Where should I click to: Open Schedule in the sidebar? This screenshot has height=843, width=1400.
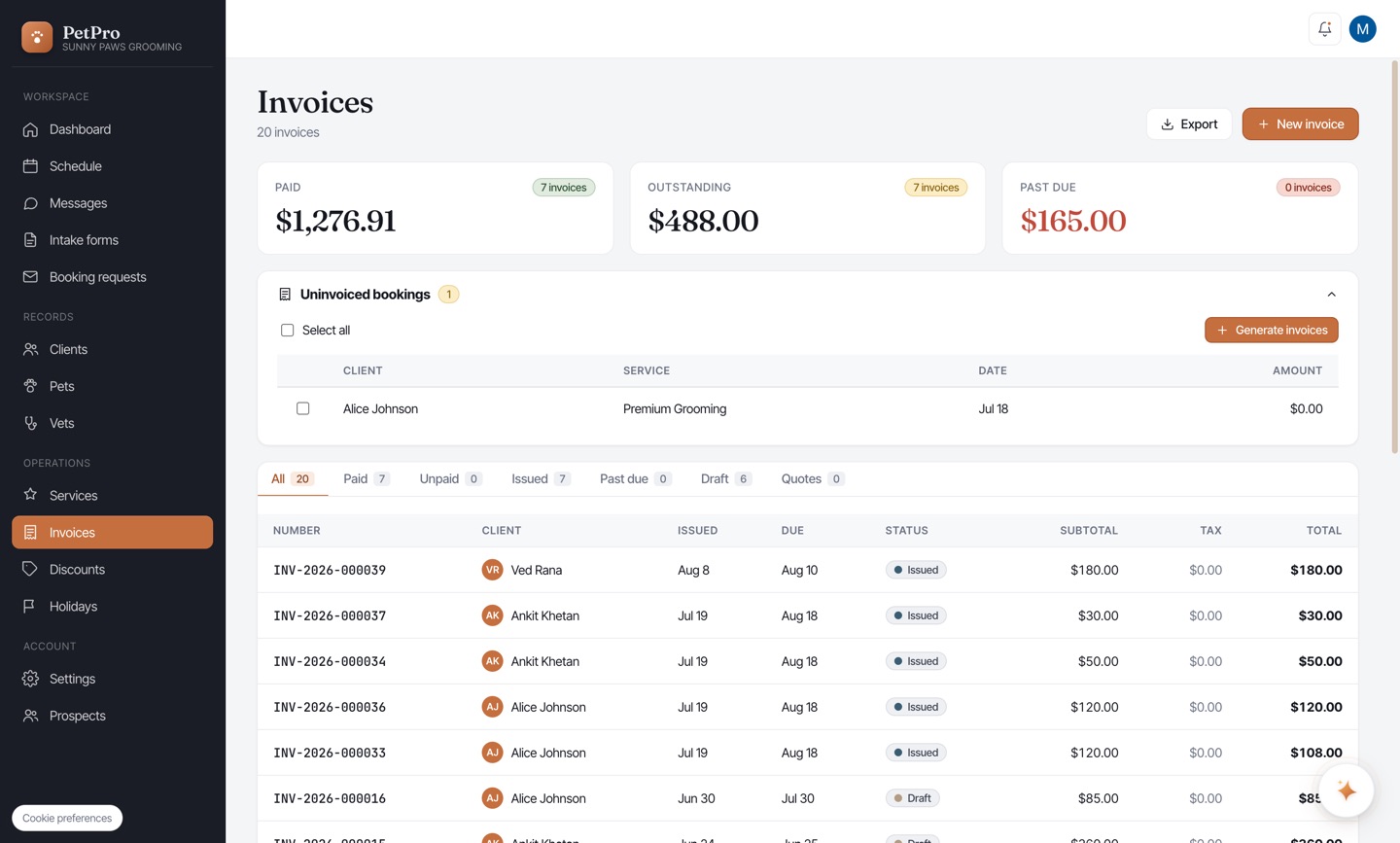click(x=112, y=166)
